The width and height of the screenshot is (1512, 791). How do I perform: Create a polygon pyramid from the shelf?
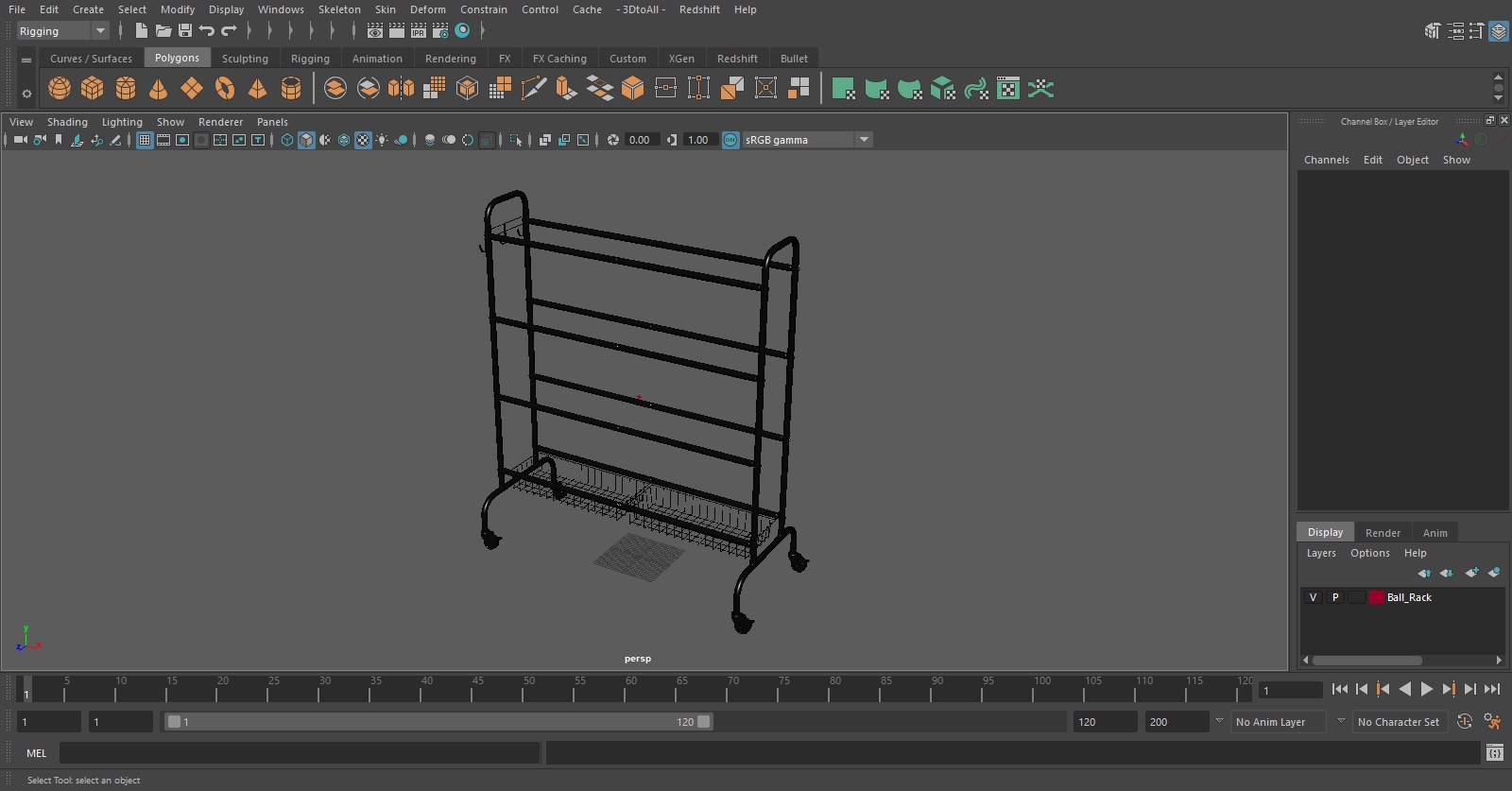(257, 89)
